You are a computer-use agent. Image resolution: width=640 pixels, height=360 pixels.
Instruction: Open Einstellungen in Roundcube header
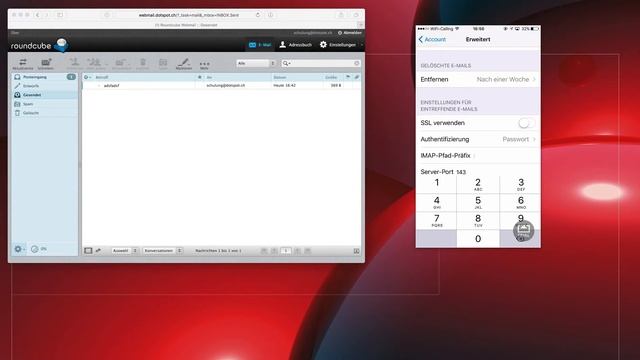tap(338, 45)
